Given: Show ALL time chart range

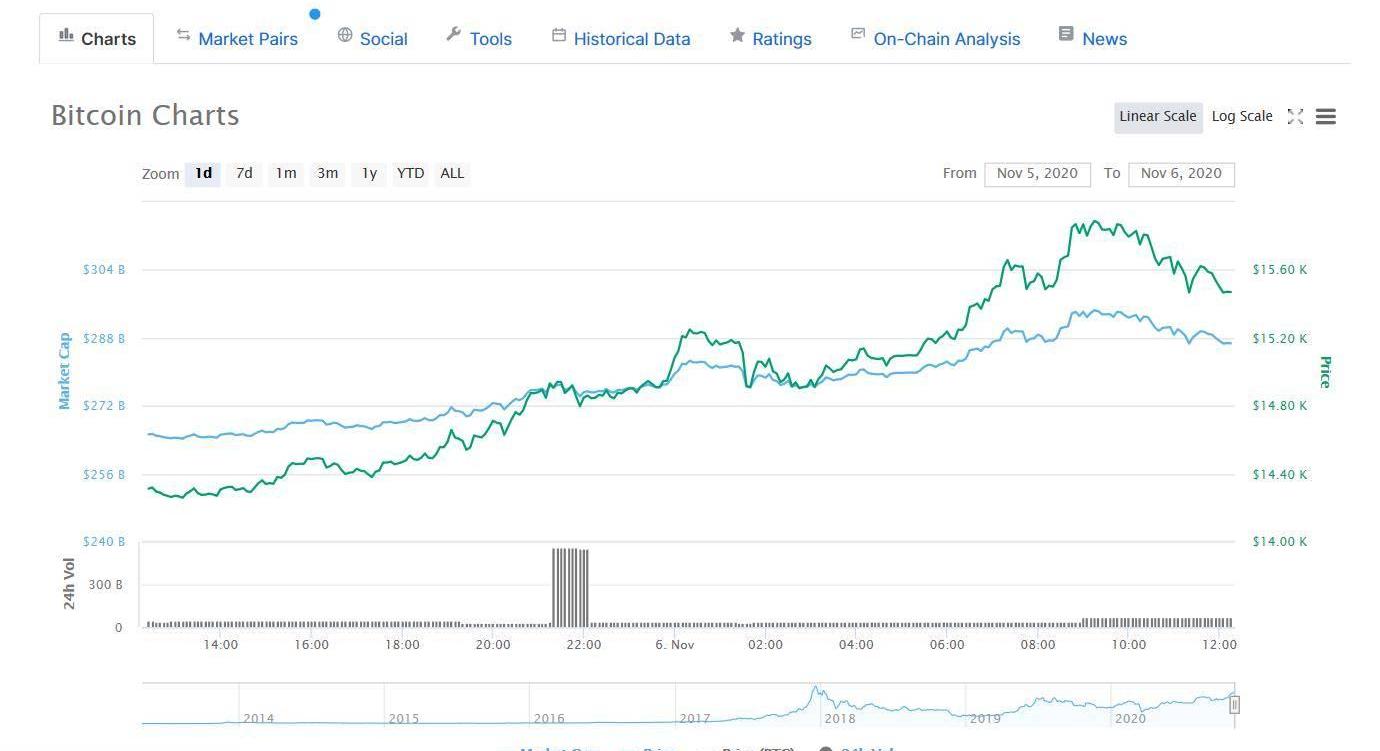Looking at the screenshot, I should [452, 174].
